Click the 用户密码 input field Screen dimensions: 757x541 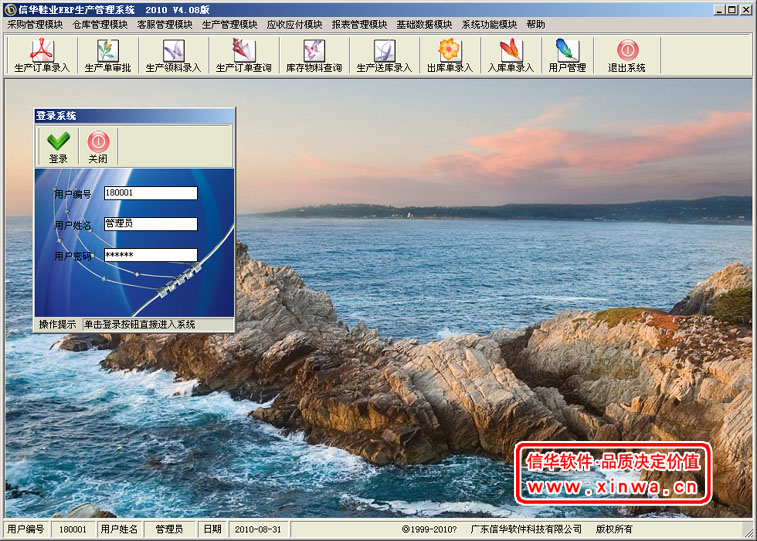tap(151, 255)
